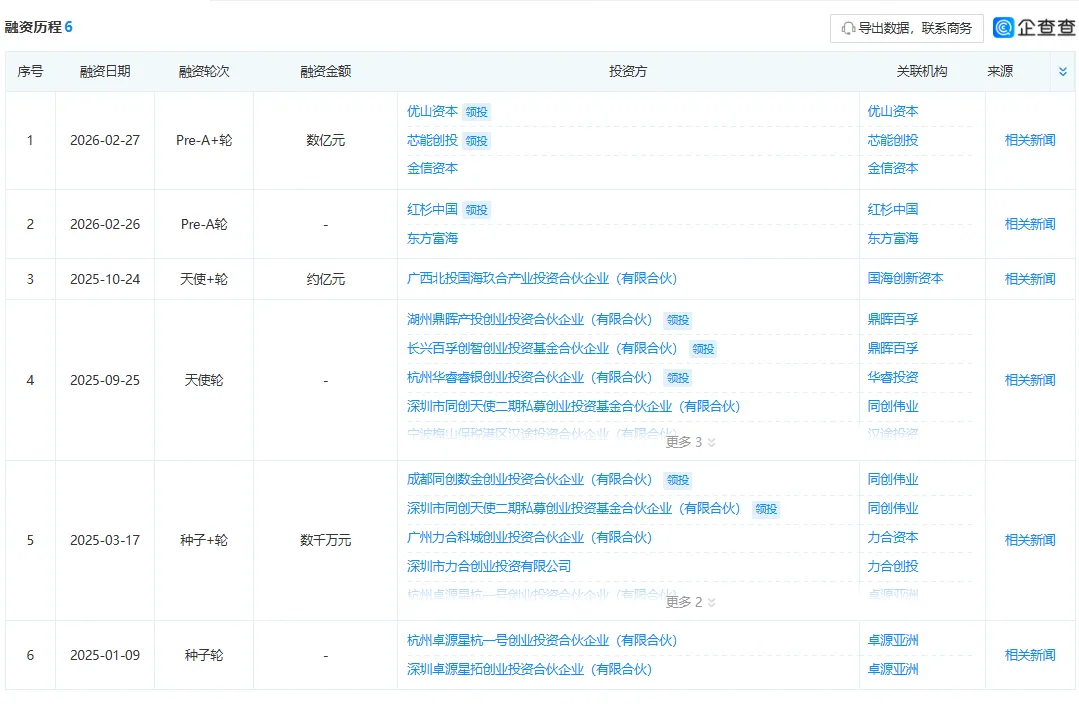
Task: Open 杭州卓源星杭一号创业投资合伙企业 in row 6
Action: (542, 641)
